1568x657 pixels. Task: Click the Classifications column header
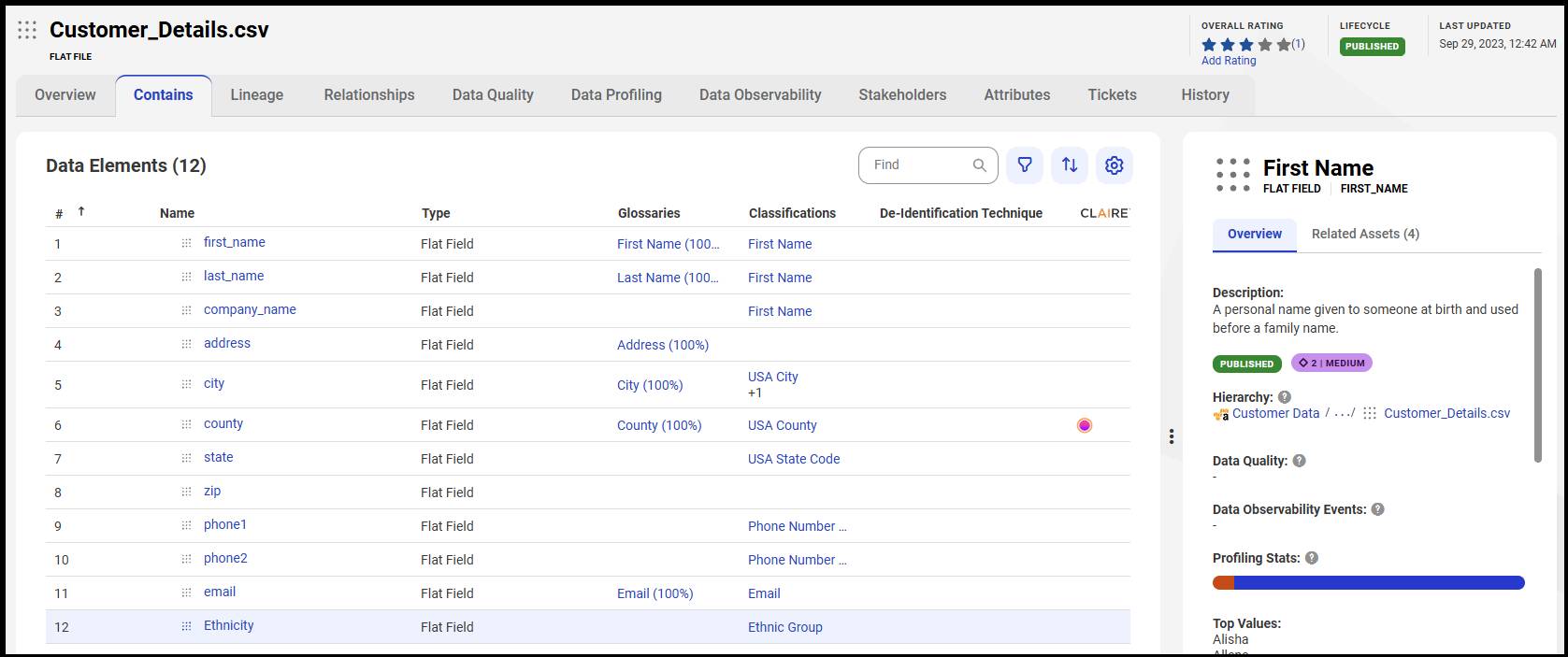[x=792, y=213]
